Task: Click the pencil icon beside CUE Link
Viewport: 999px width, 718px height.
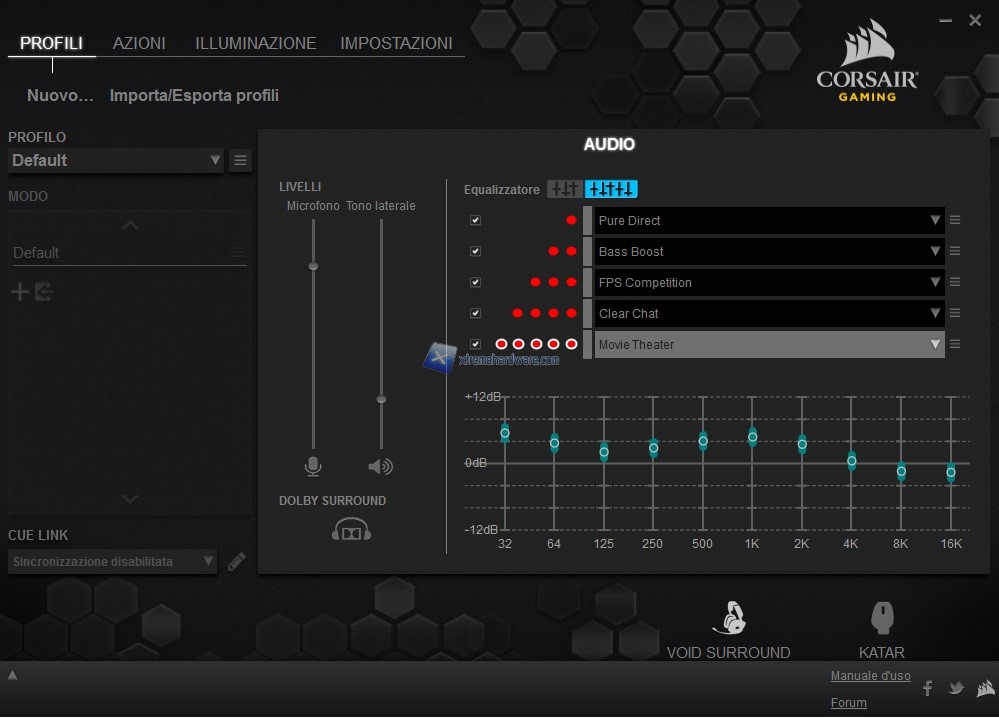Action: click(237, 562)
